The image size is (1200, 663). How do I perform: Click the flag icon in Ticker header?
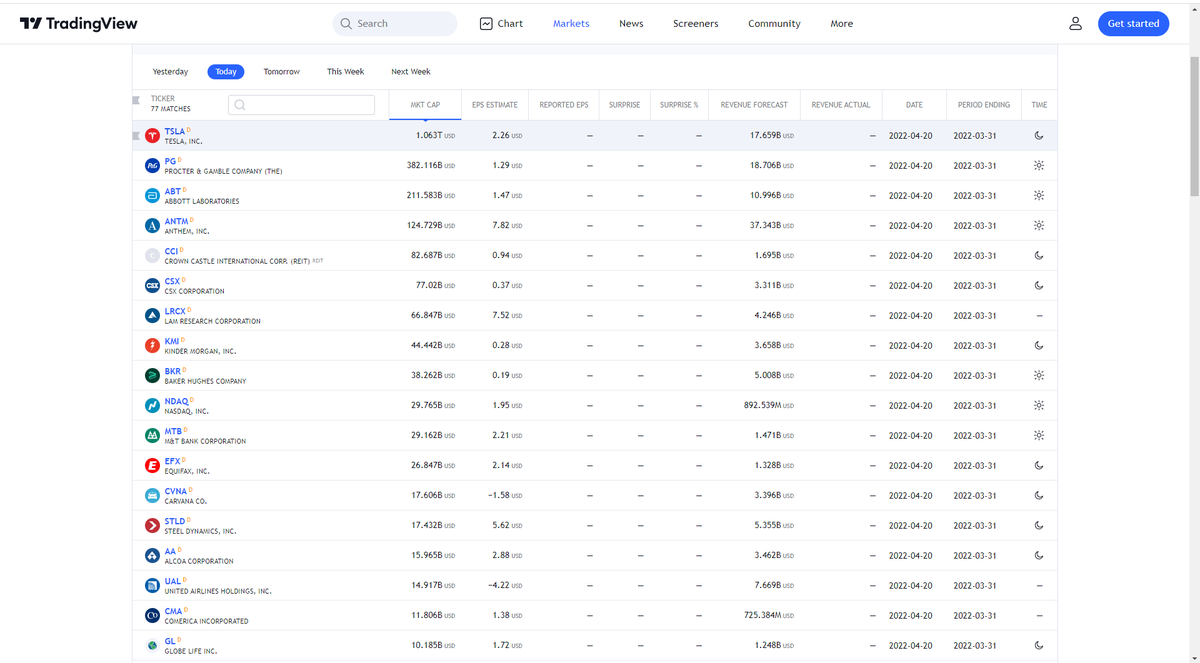click(x=136, y=99)
